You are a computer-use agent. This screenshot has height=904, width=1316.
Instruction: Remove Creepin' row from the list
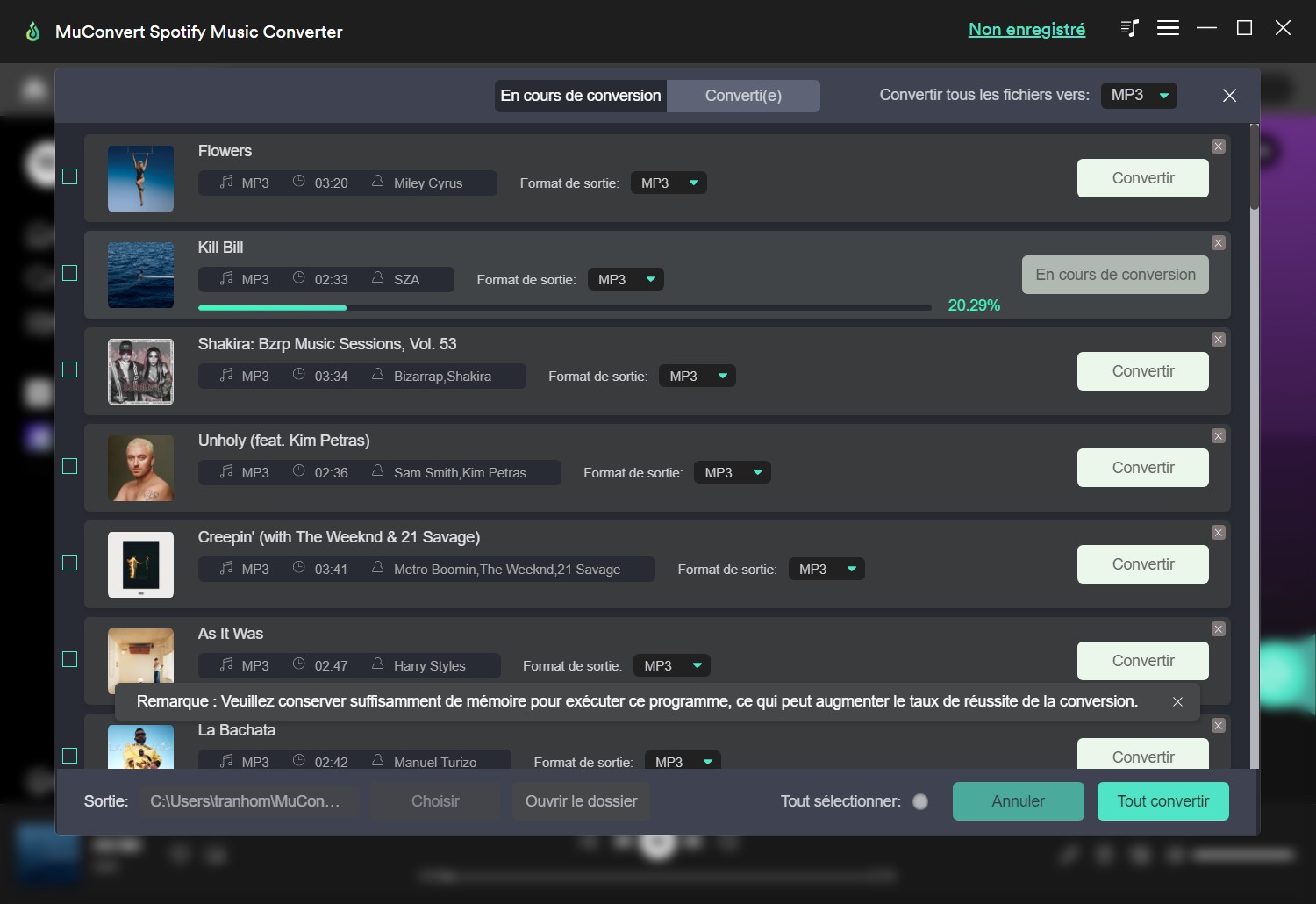point(1219,533)
